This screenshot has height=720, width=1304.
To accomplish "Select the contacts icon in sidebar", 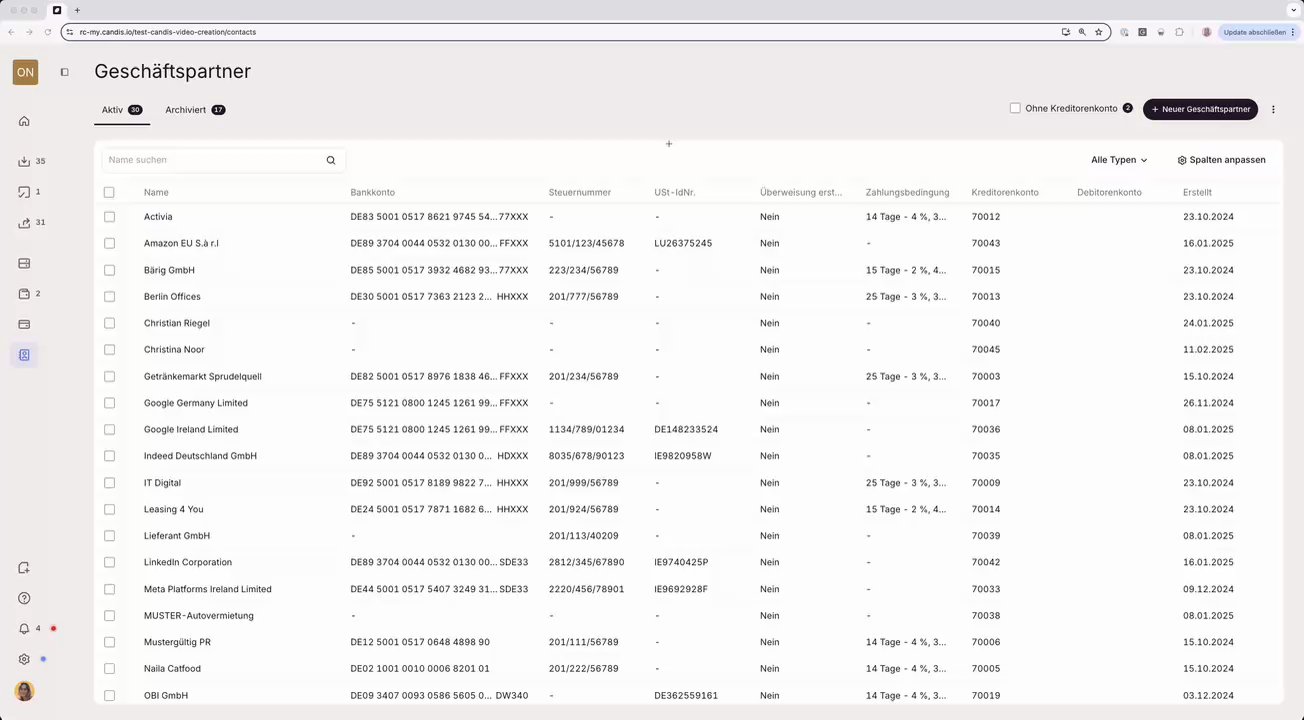I will (24, 355).
